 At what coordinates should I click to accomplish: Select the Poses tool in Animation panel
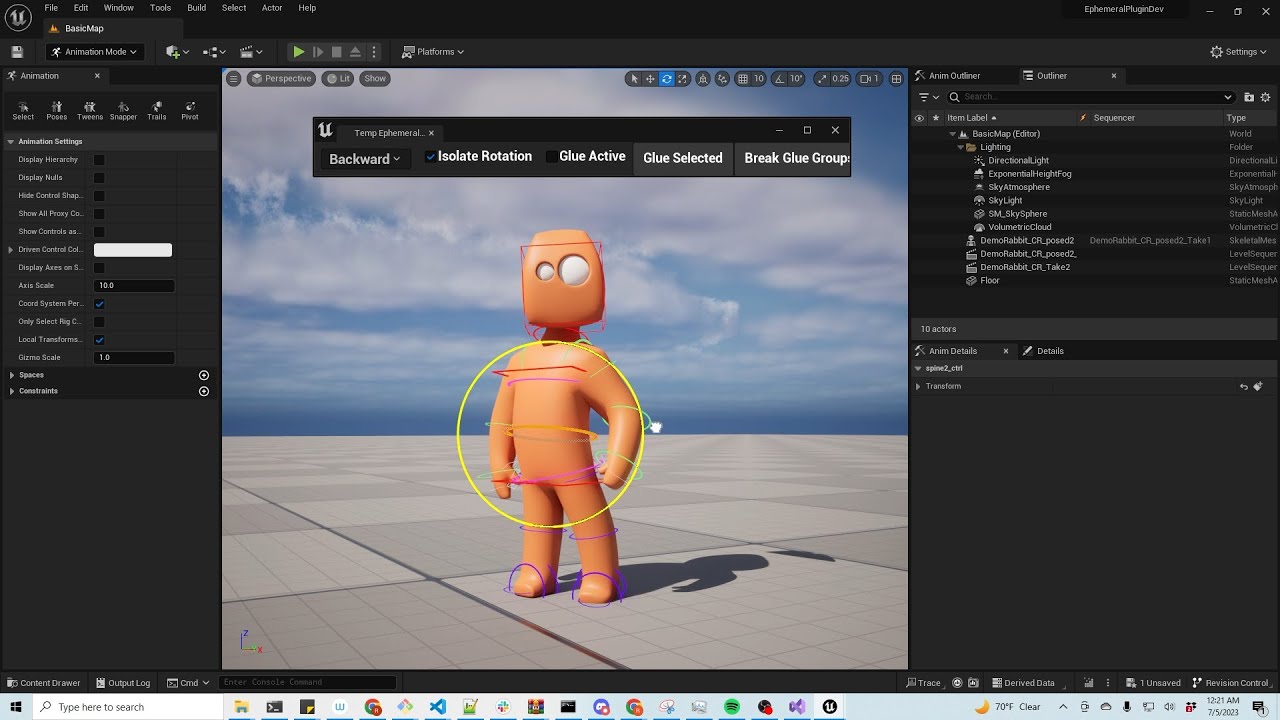click(57, 110)
